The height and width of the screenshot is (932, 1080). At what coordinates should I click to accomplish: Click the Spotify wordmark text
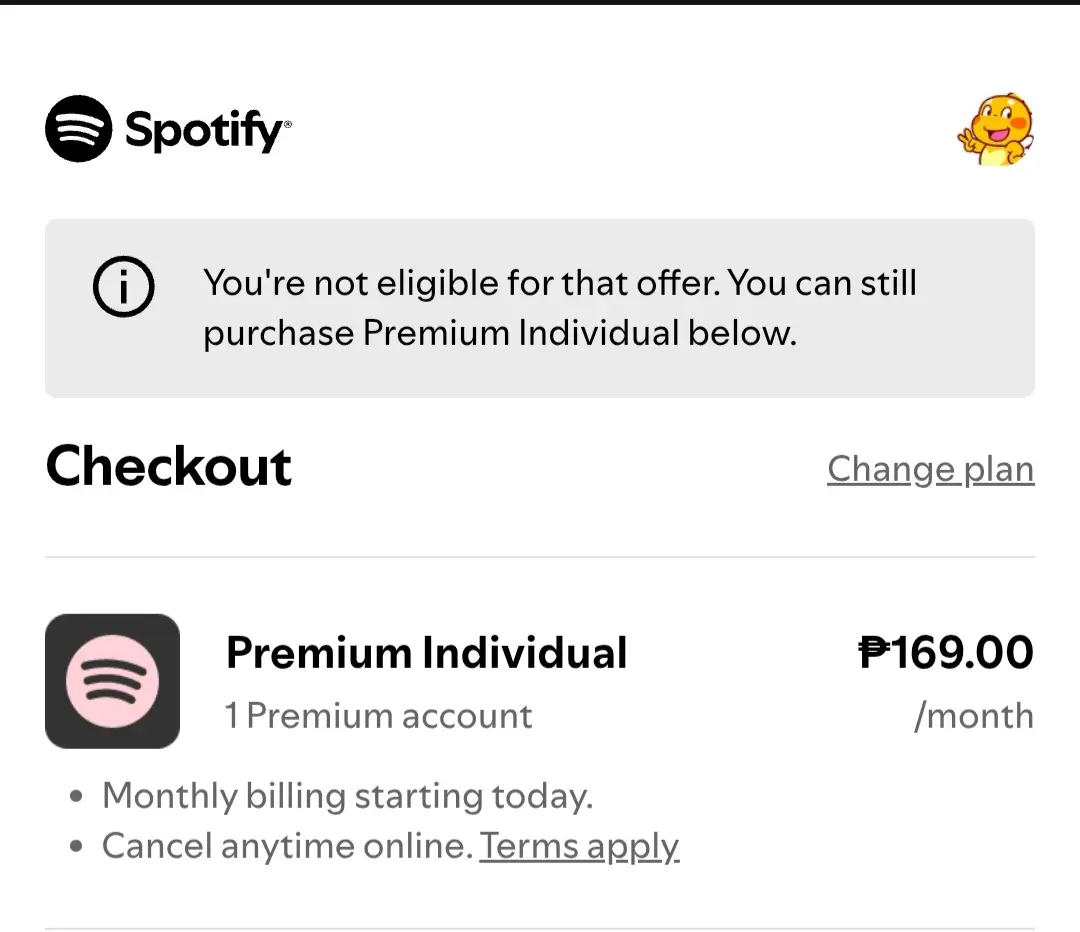click(204, 130)
